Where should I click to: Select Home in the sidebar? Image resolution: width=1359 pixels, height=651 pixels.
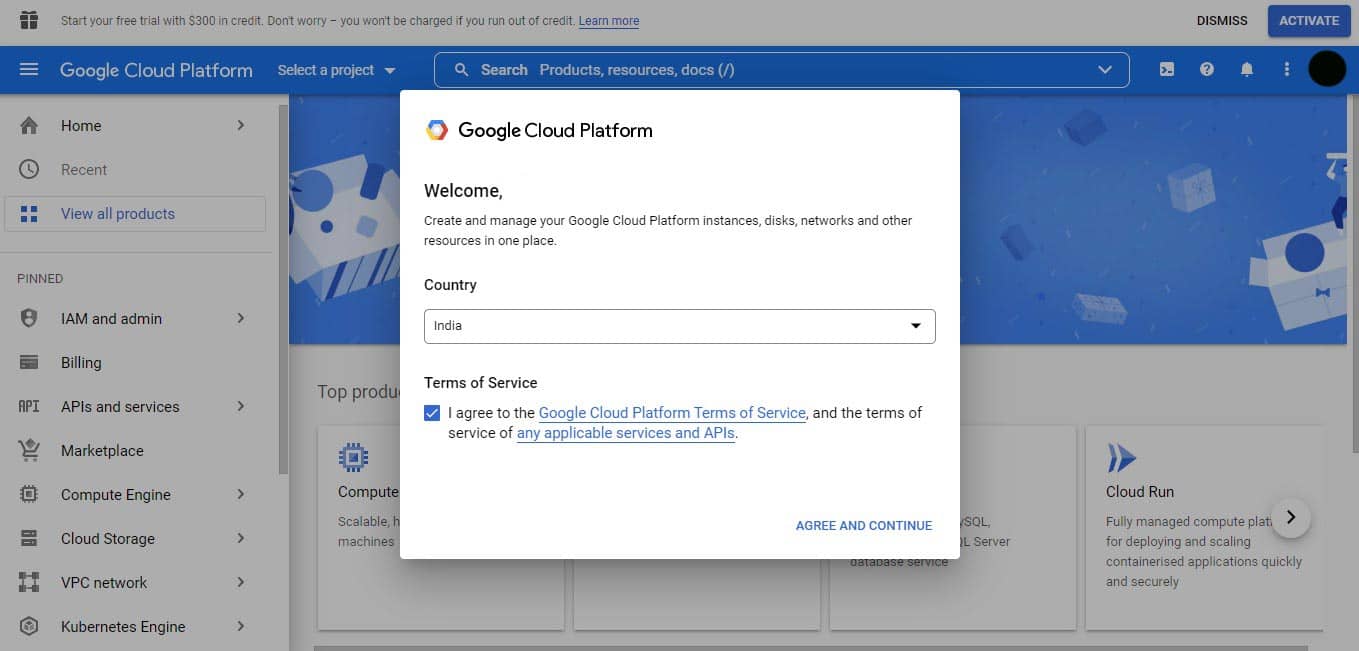coord(135,126)
